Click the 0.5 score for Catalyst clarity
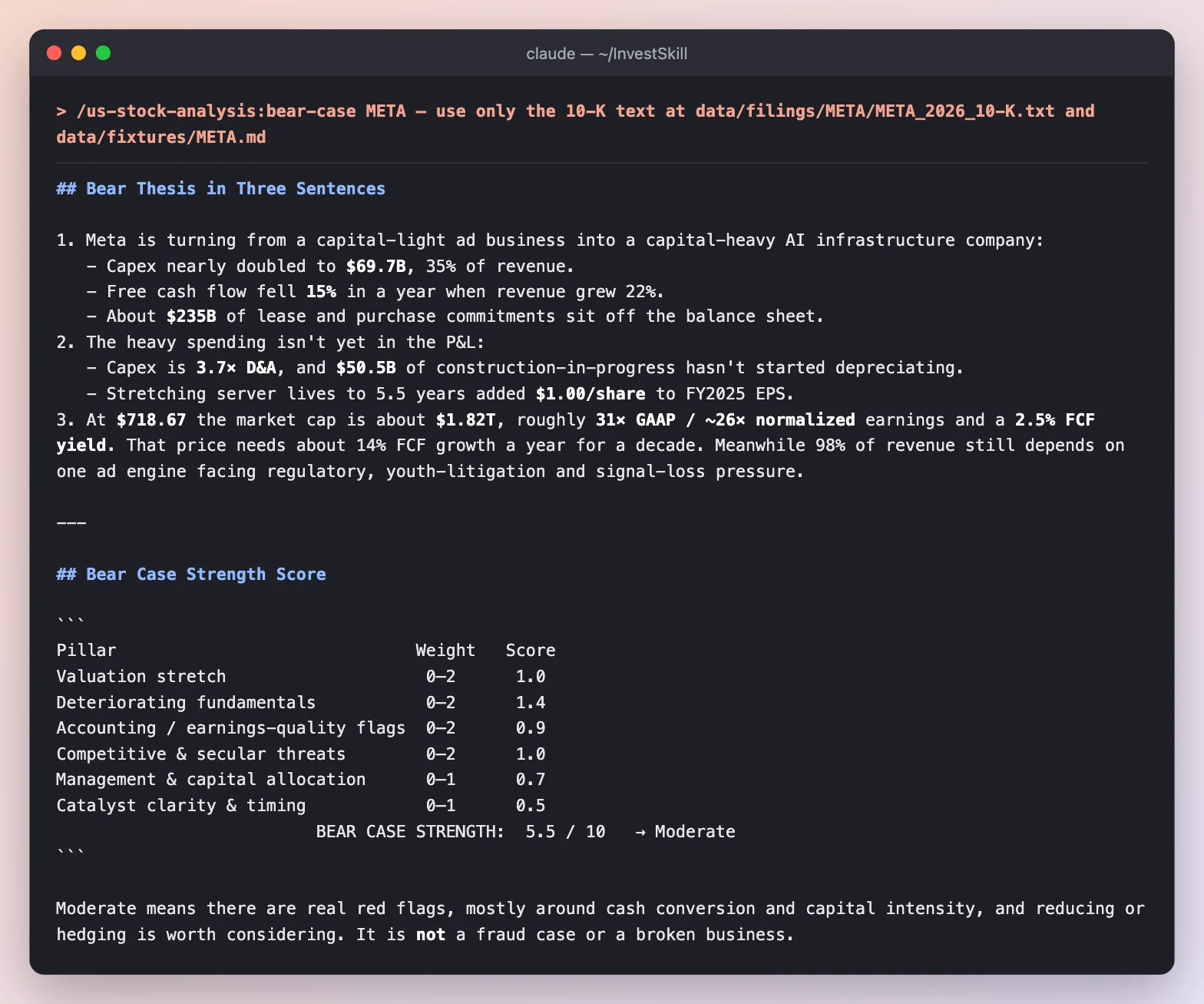Viewport: 1204px width, 1004px height. (531, 806)
